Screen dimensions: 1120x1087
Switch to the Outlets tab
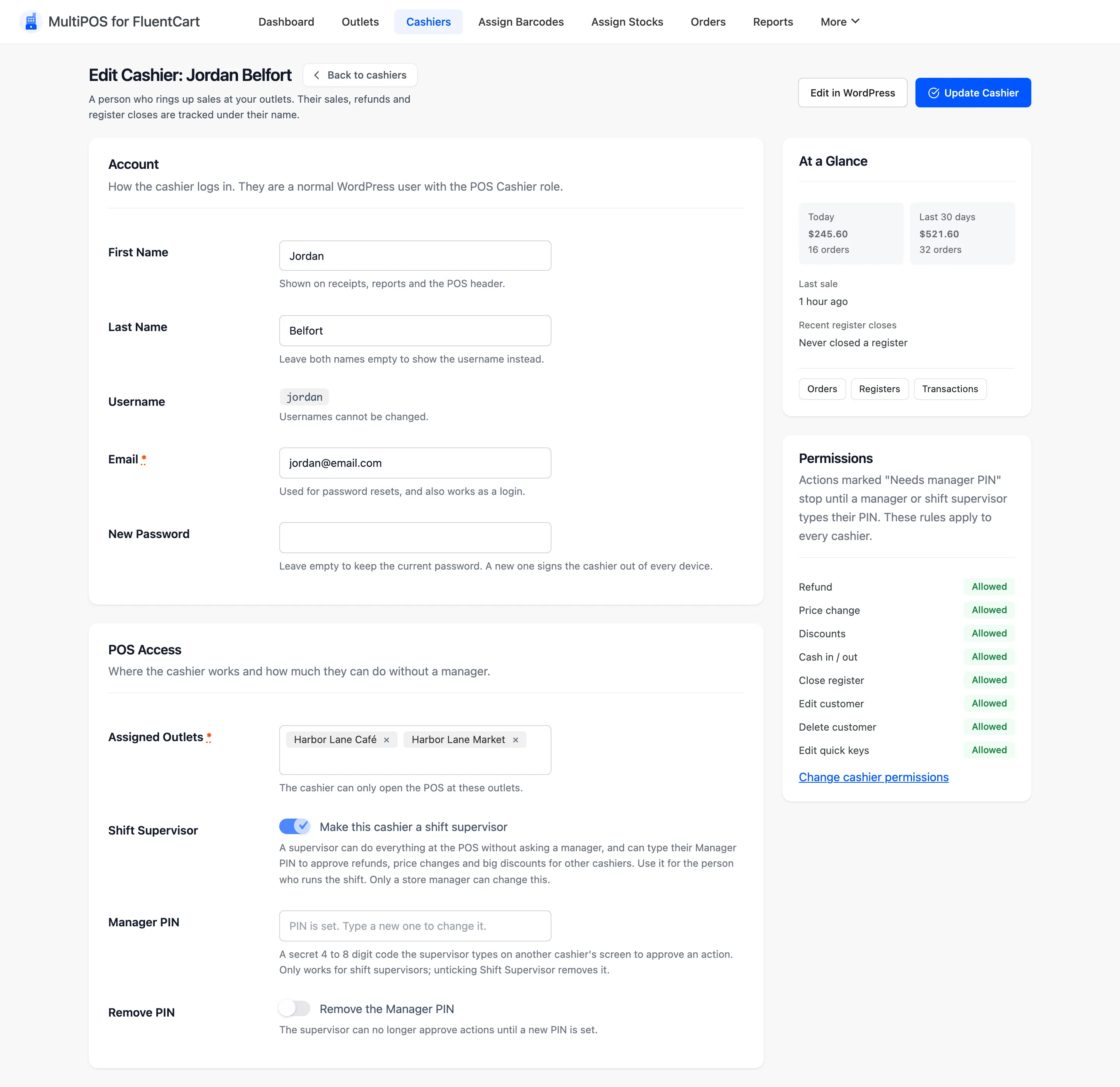pos(360,22)
